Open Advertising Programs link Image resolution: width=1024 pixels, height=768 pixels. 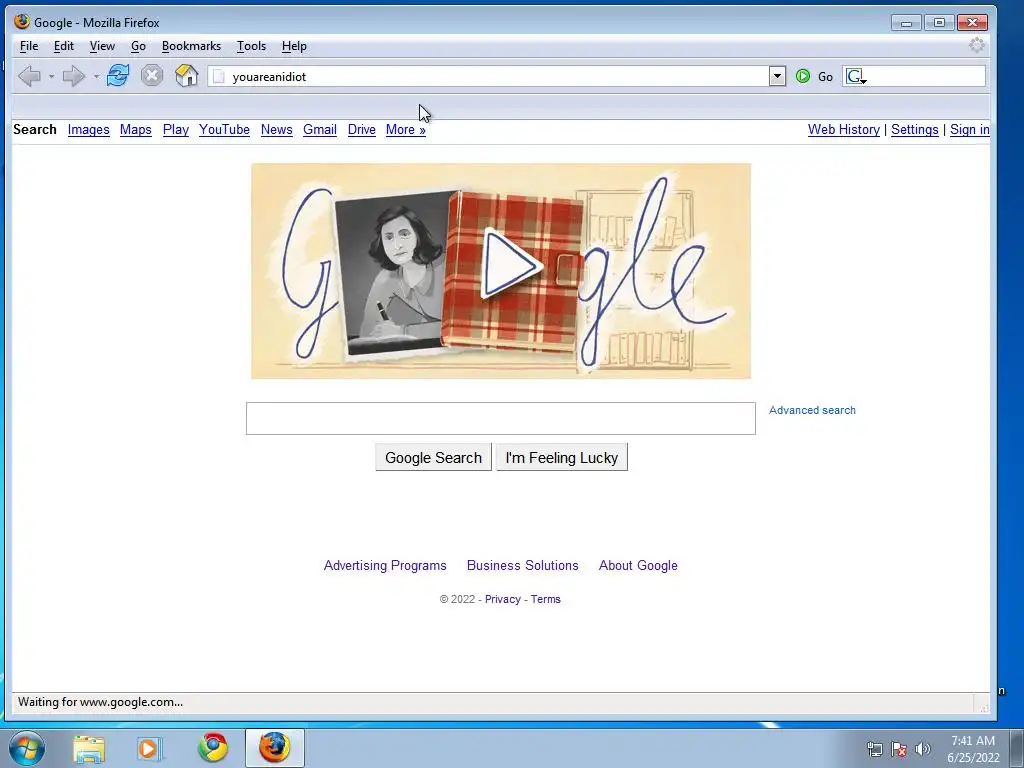pos(385,566)
